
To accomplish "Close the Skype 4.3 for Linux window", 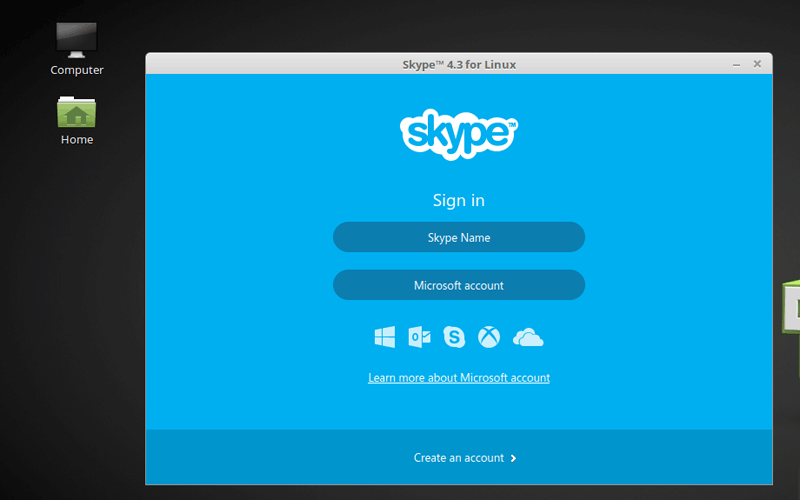I will [757, 64].
